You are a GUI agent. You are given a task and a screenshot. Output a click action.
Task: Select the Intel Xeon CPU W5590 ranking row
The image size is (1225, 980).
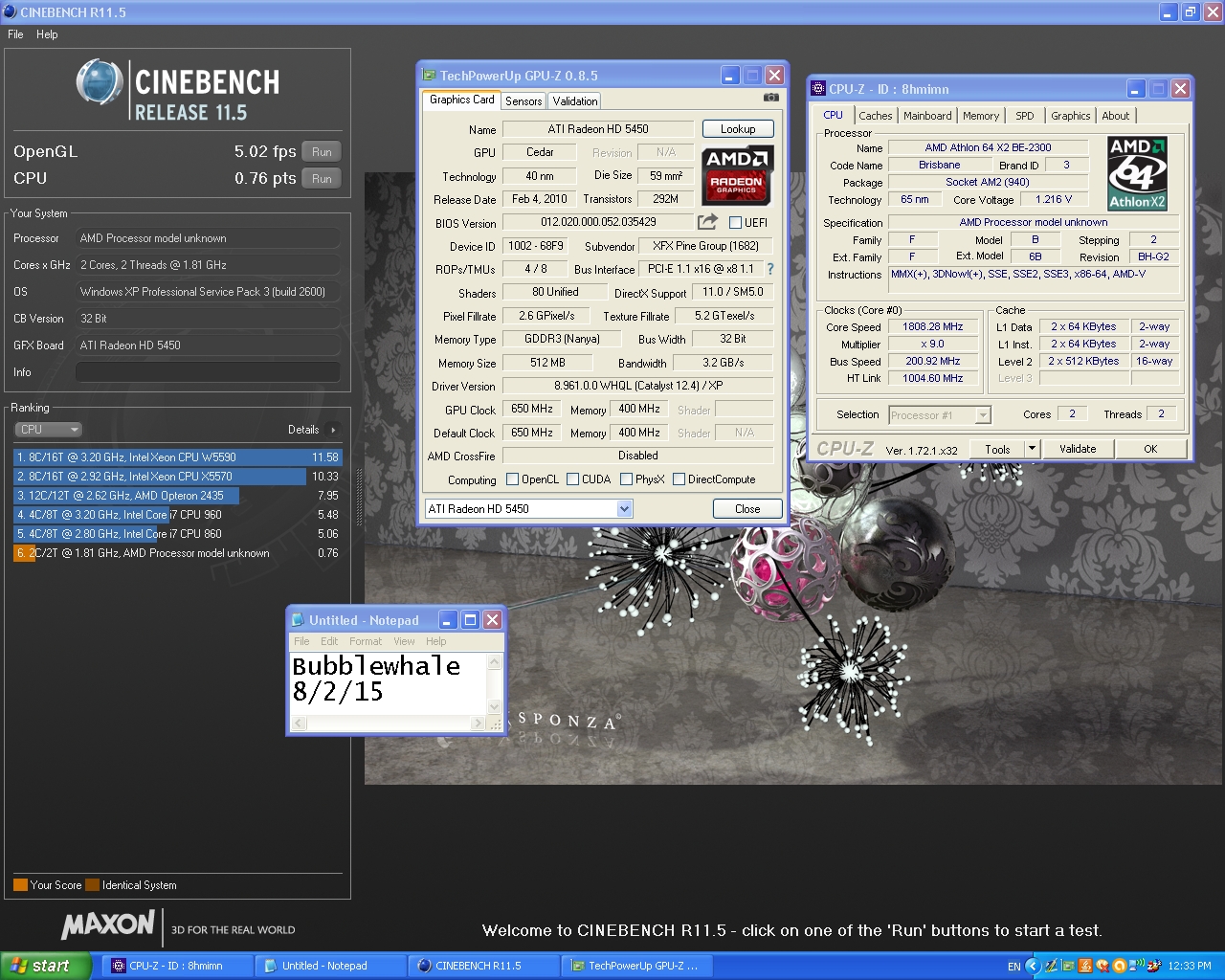178,457
